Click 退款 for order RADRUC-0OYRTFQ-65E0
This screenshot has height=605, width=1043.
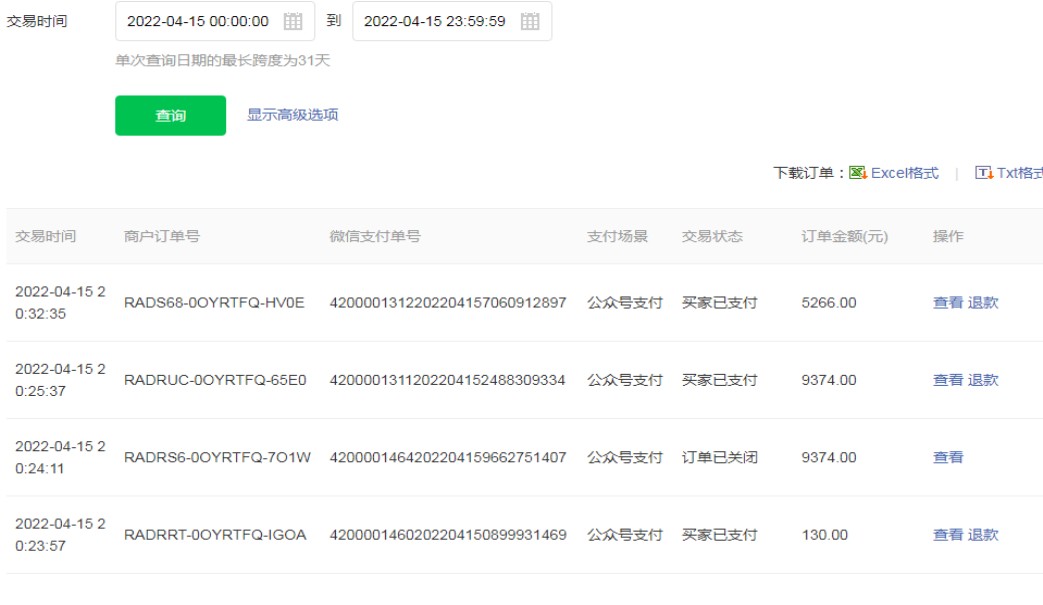pyautogui.click(x=983, y=380)
